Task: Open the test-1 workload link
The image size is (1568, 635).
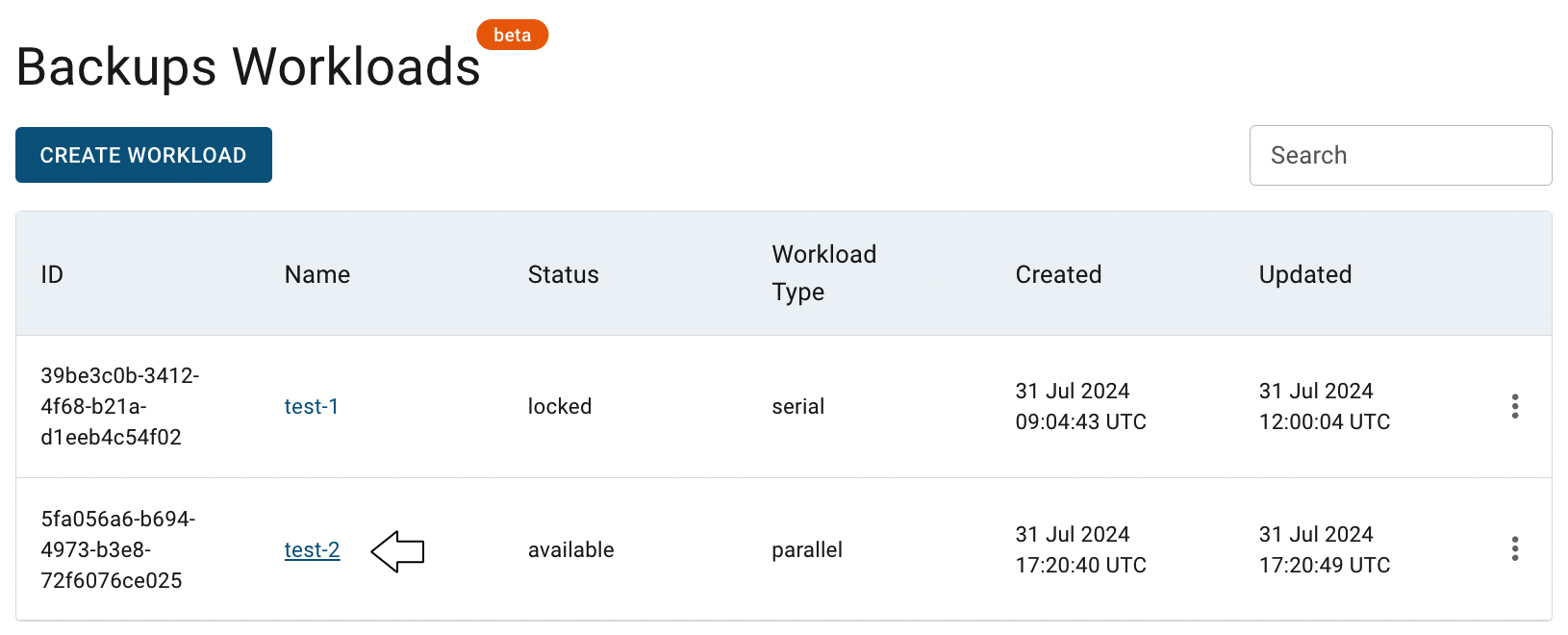Action: [x=311, y=406]
